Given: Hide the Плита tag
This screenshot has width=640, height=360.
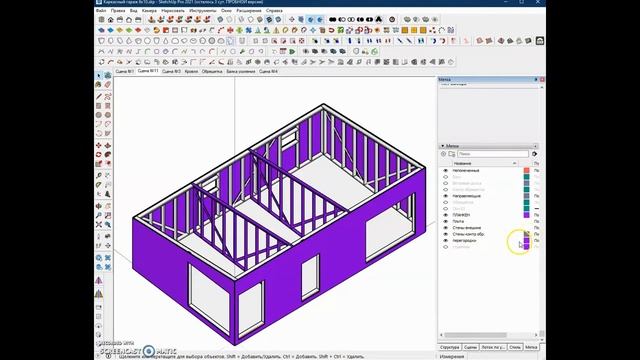Looking at the screenshot, I should click(445, 221).
